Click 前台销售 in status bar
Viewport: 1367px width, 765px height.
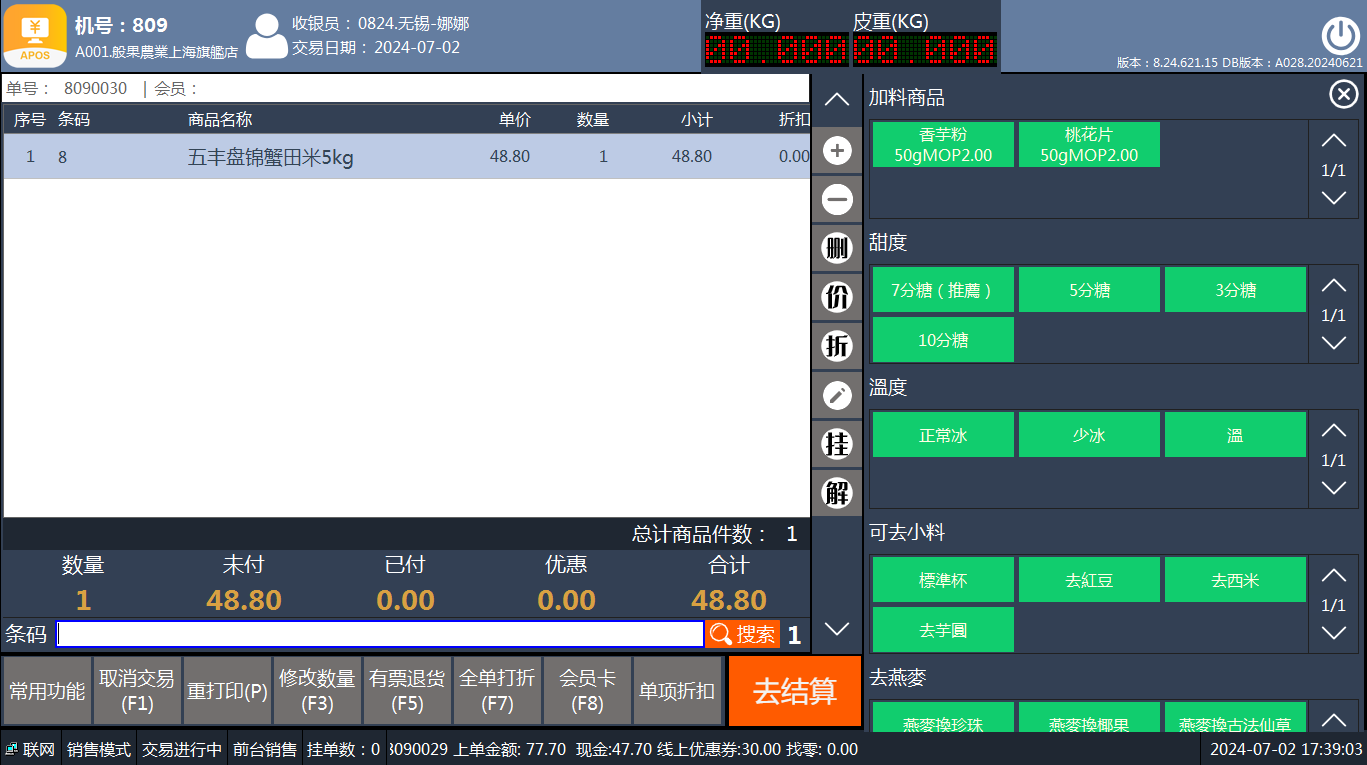click(264, 749)
